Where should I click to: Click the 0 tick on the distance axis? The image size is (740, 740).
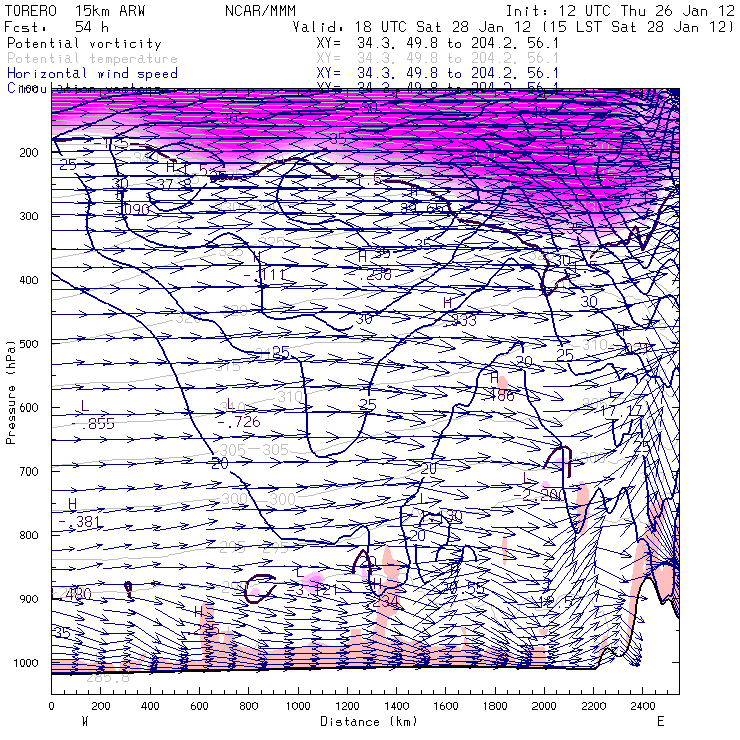point(51,706)
